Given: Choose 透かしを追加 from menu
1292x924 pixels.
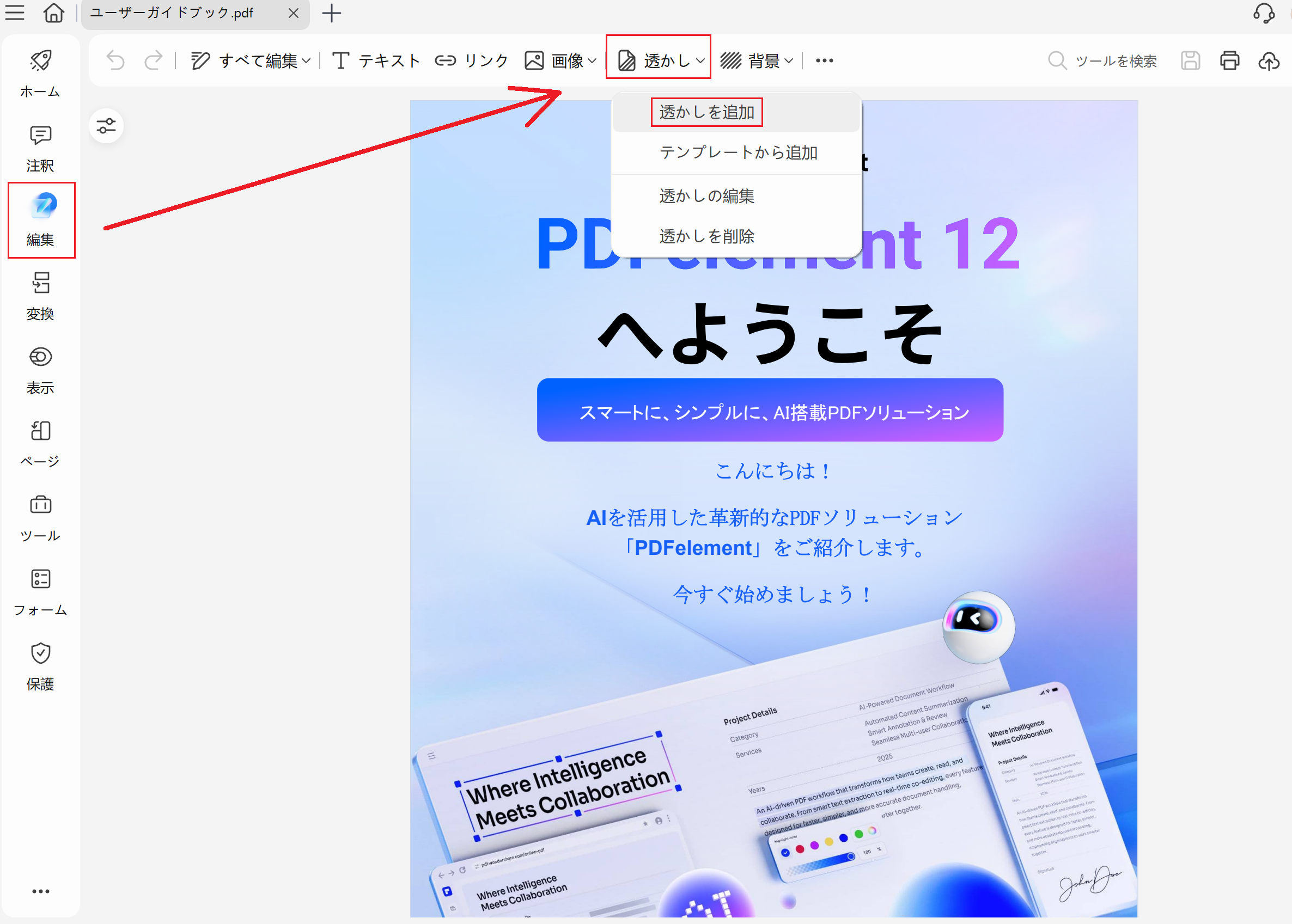Looking at the screenshot, I should click(736, 112).
